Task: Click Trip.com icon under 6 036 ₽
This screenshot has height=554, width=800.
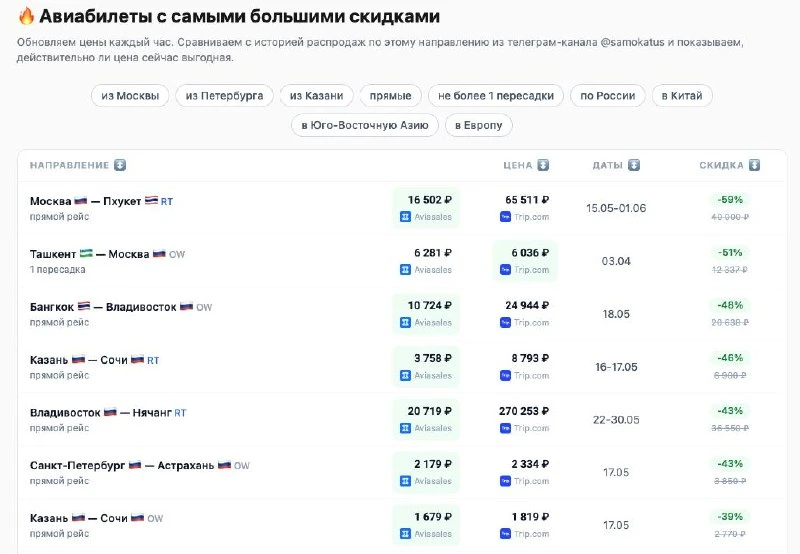Action: [x=505, y=270]
